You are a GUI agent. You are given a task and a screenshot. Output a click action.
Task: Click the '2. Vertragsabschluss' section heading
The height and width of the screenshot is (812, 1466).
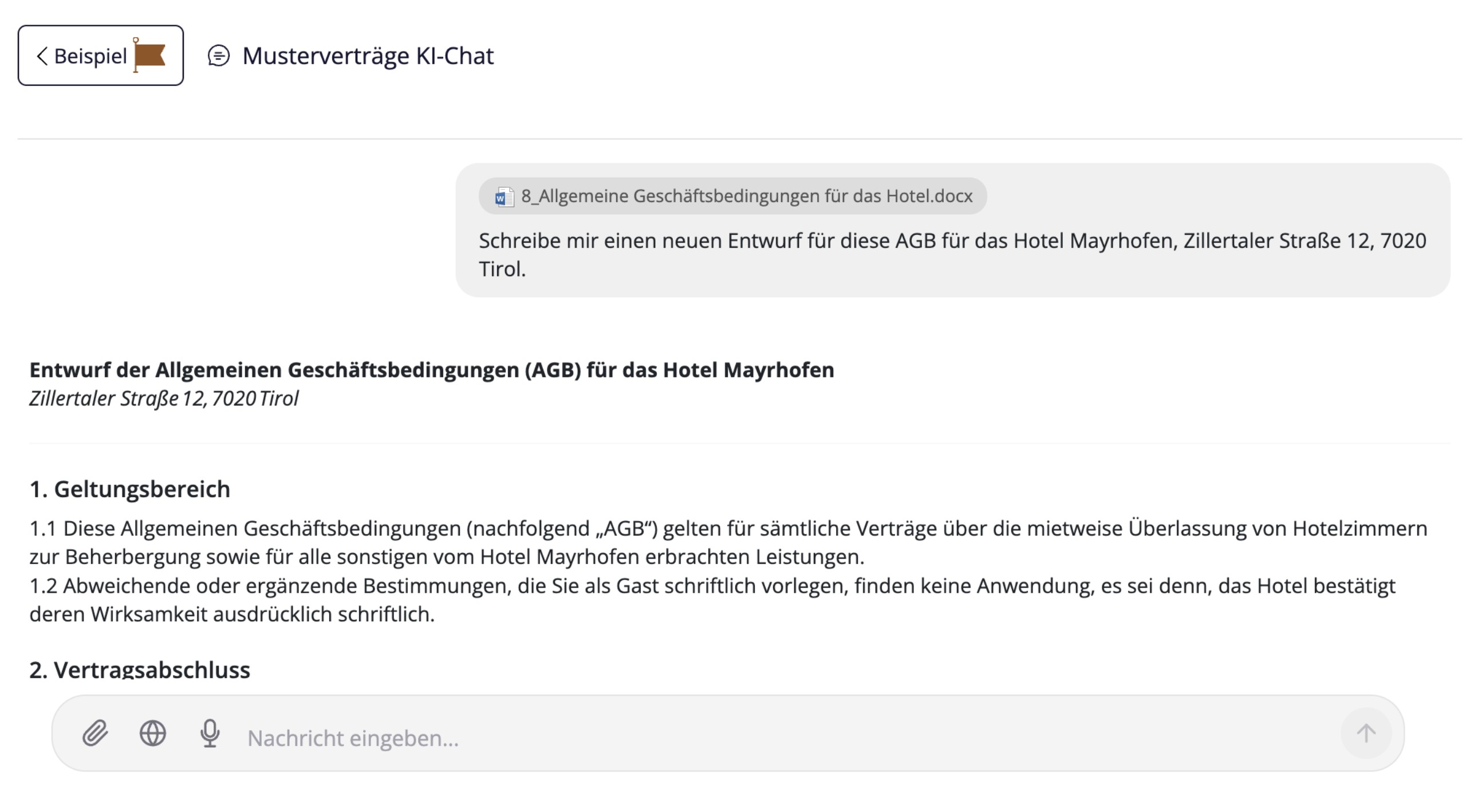click(x=140, y=669)
